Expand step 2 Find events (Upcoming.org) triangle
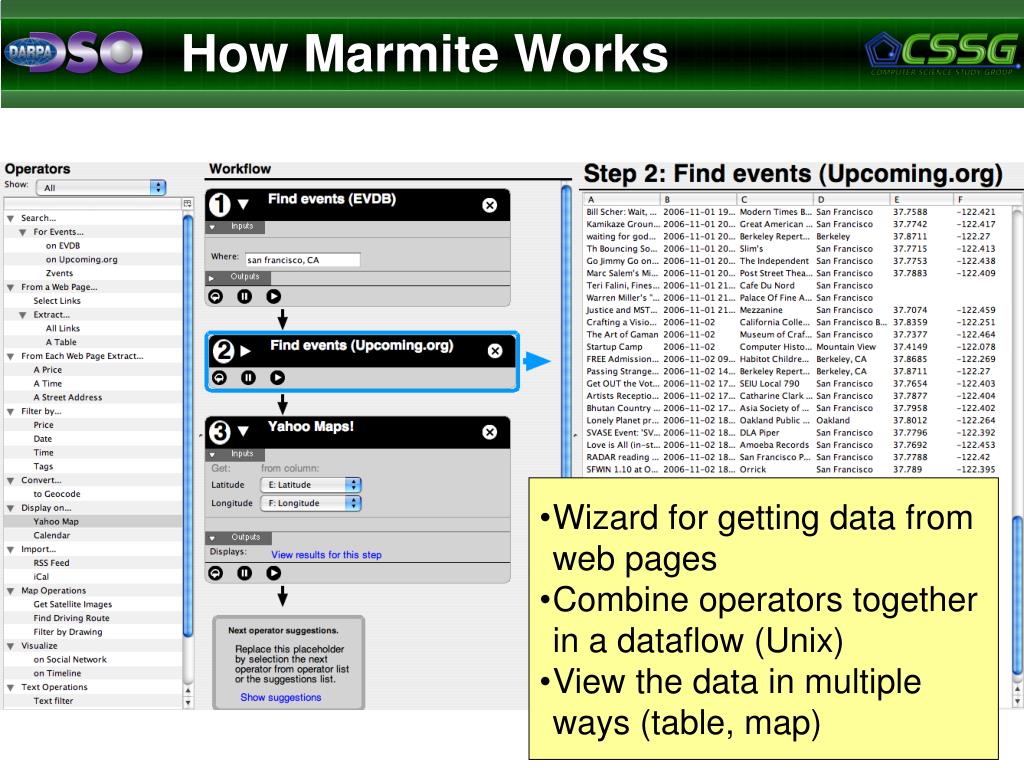Screen dimensions: 1024x768 (x=246, y=351)
